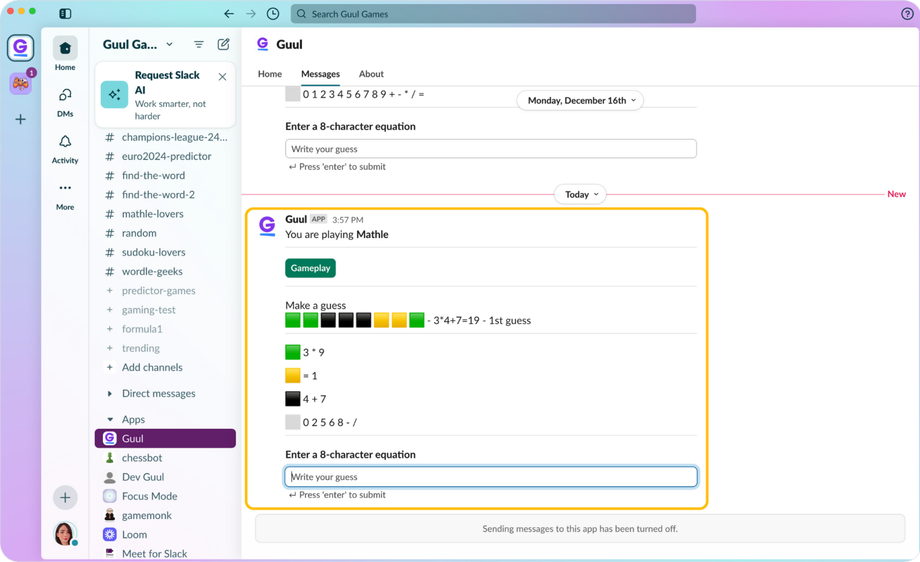920x562 pixels.
Task: Open the compose new message icon
Action: [x=224, y=44]
